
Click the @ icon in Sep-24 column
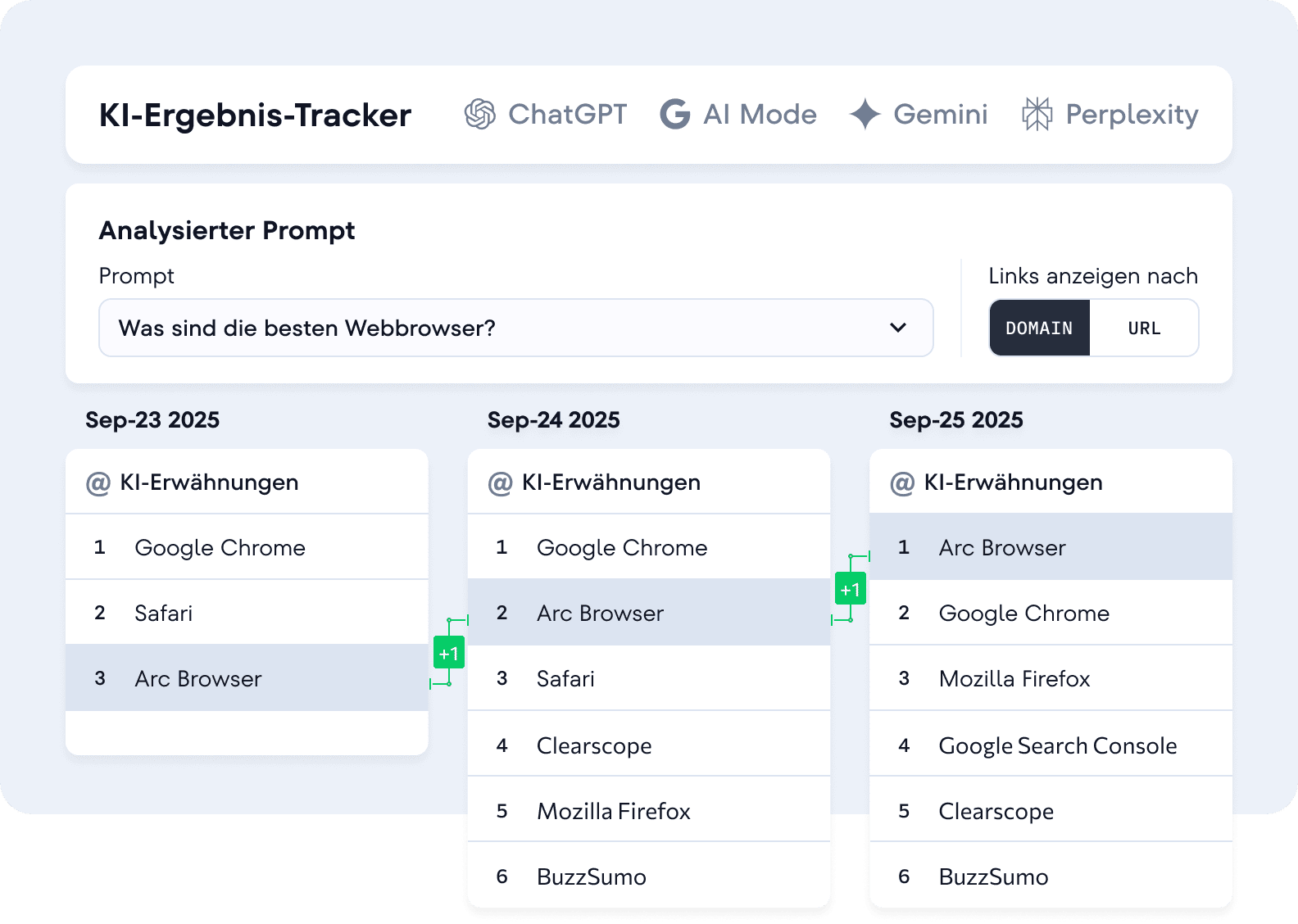(501, 483)
